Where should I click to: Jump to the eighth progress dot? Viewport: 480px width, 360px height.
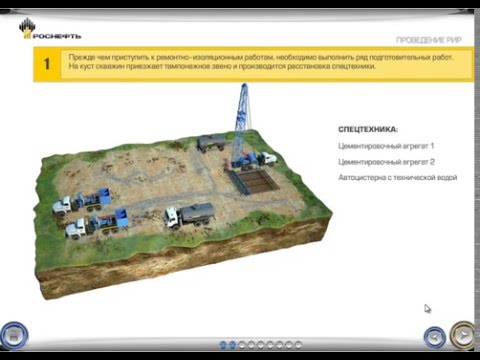289,345
